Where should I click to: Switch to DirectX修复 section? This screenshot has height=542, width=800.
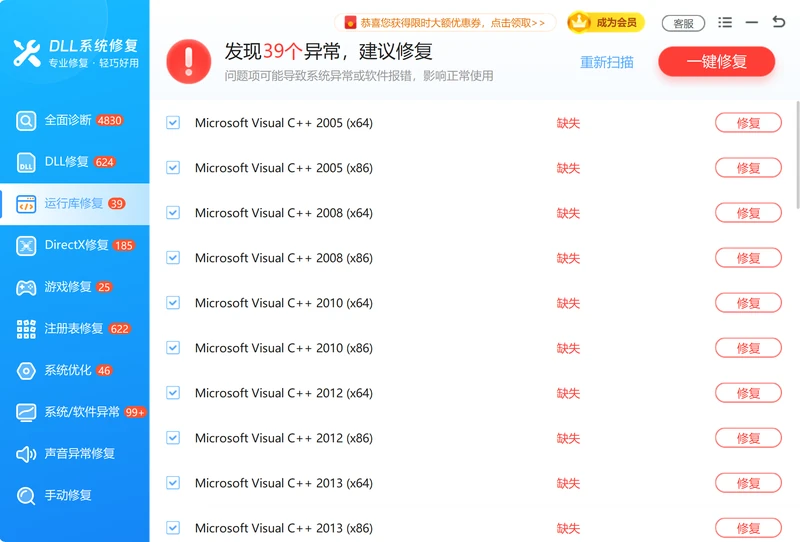pyautogui.click(x=74, y=245)
